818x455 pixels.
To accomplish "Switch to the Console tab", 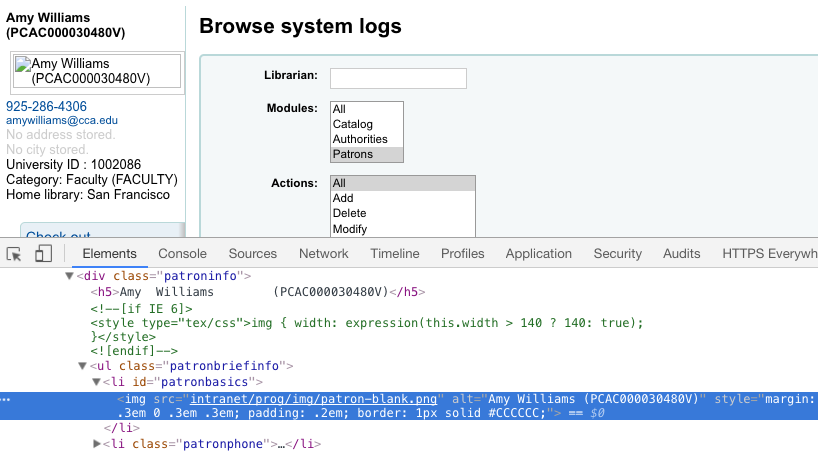I will point(182,254).
